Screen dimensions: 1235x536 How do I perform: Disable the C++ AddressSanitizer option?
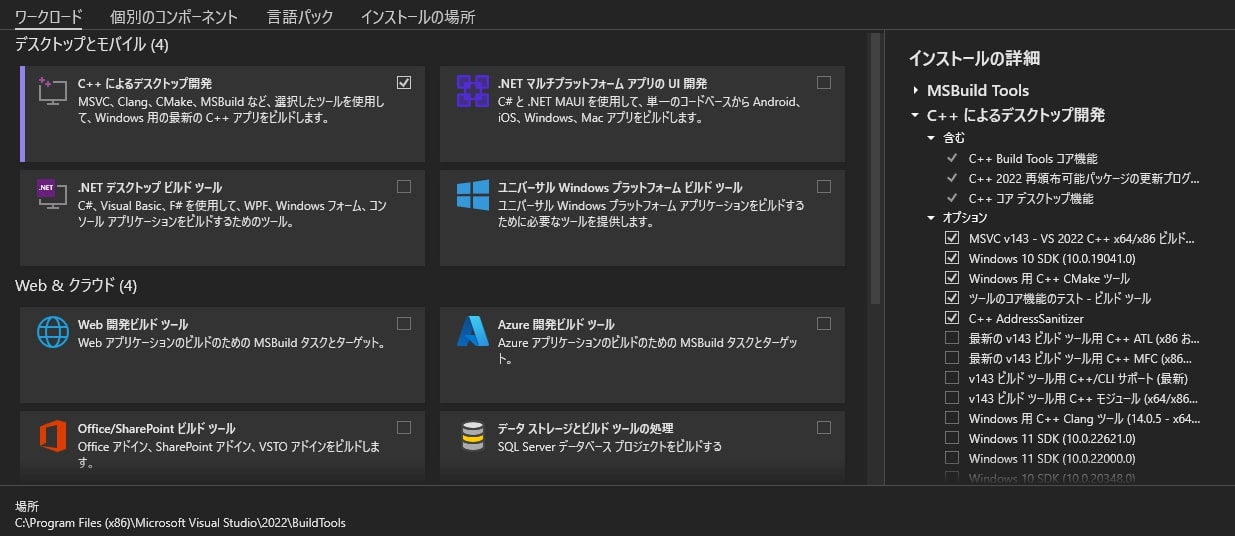951,318
